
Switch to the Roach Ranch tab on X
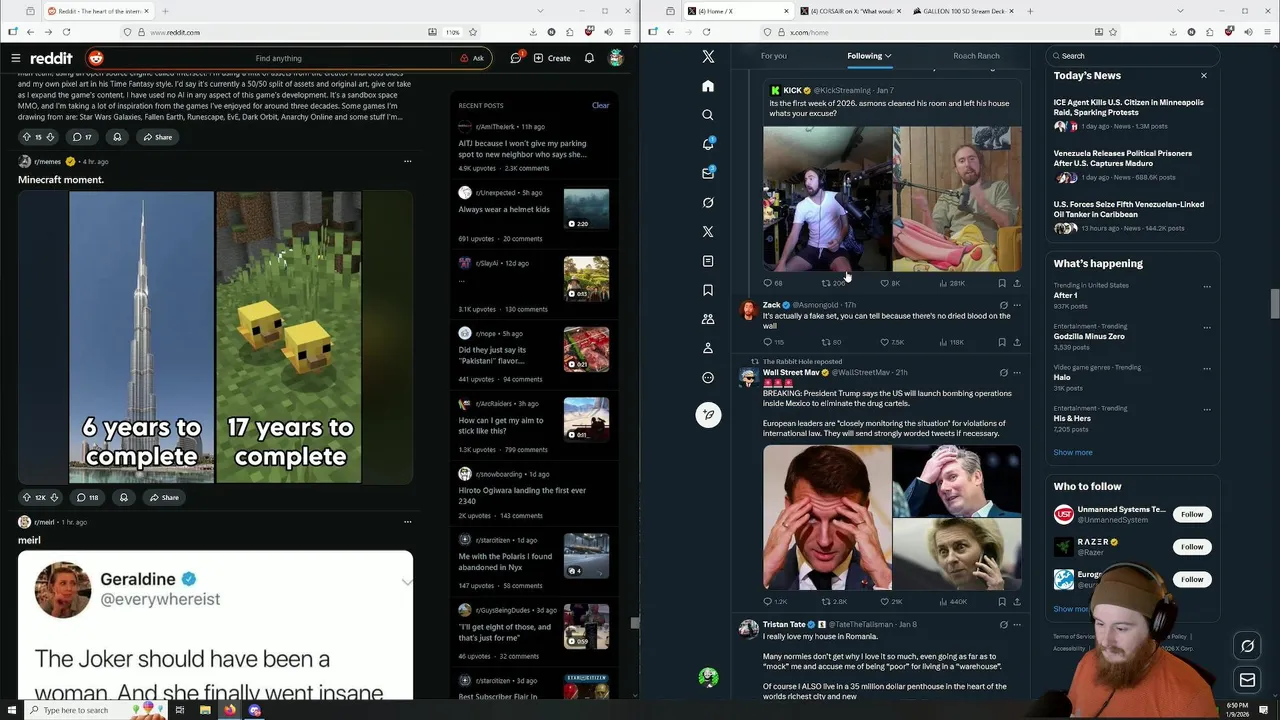pyautogui.click(x=976, y=56)
